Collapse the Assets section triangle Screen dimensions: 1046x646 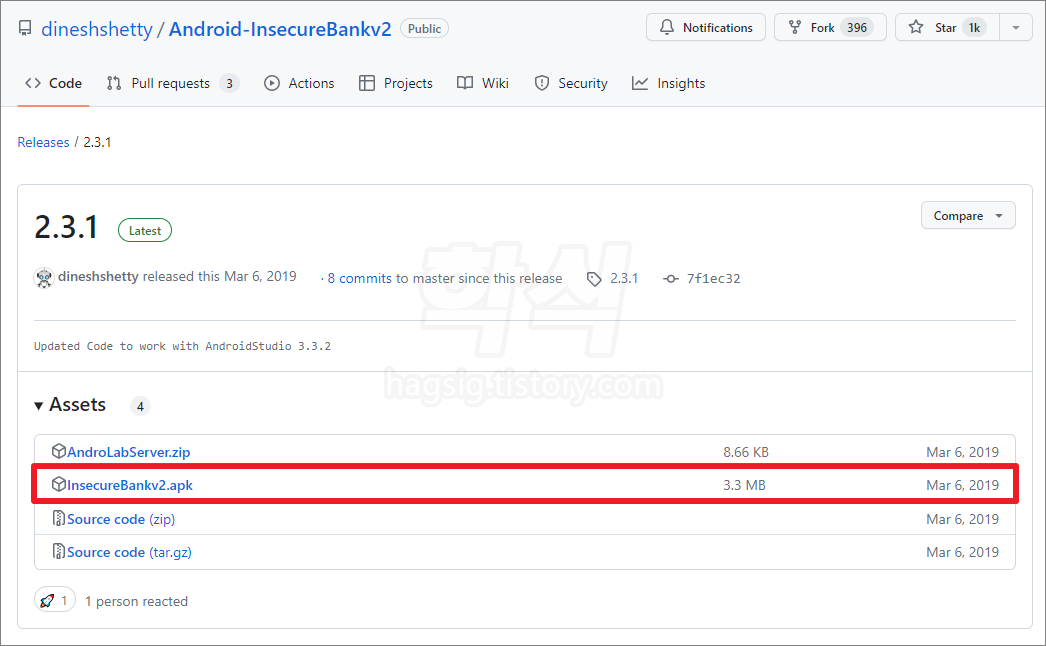click(x=39, y=406)
